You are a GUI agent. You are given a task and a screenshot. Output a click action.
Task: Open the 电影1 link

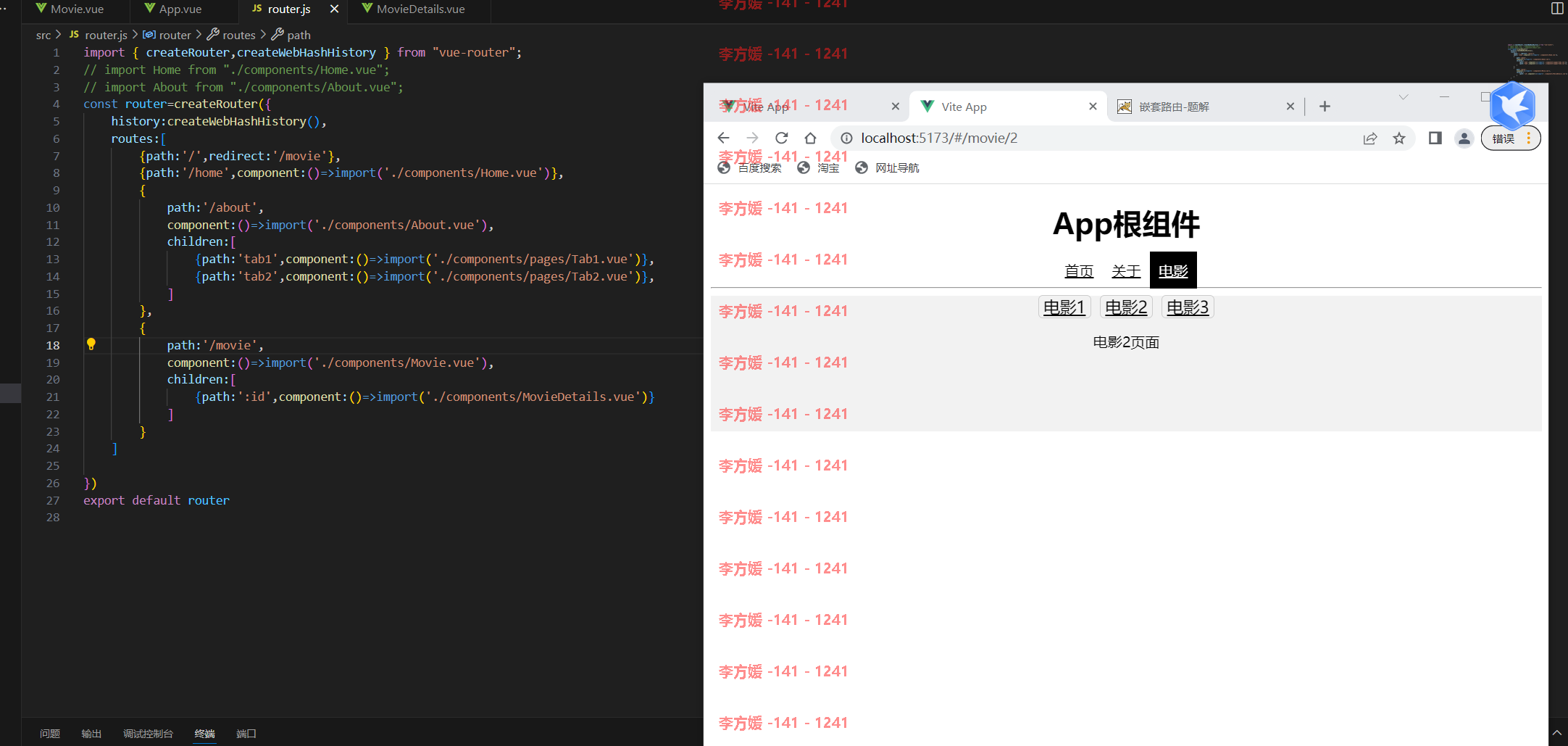click(x=1064, y=307)
